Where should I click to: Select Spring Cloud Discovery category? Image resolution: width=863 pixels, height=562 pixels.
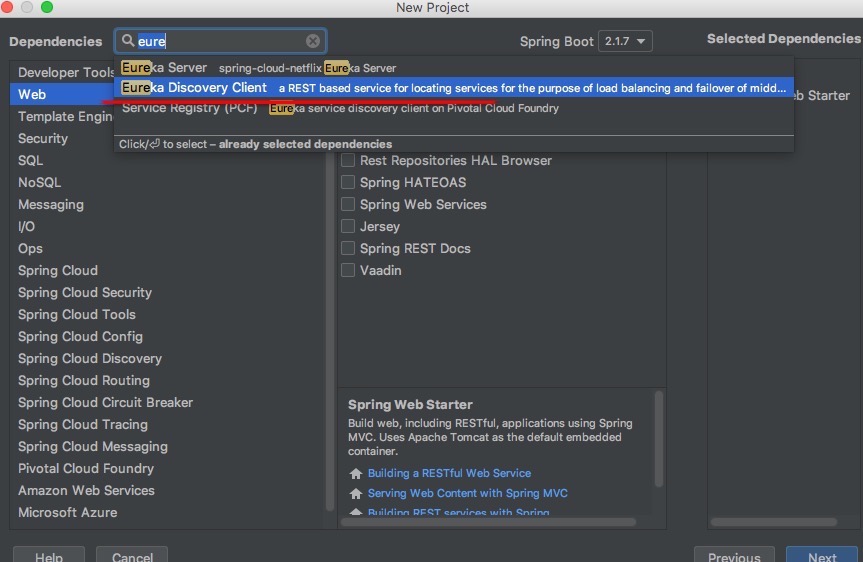[89, 359]
